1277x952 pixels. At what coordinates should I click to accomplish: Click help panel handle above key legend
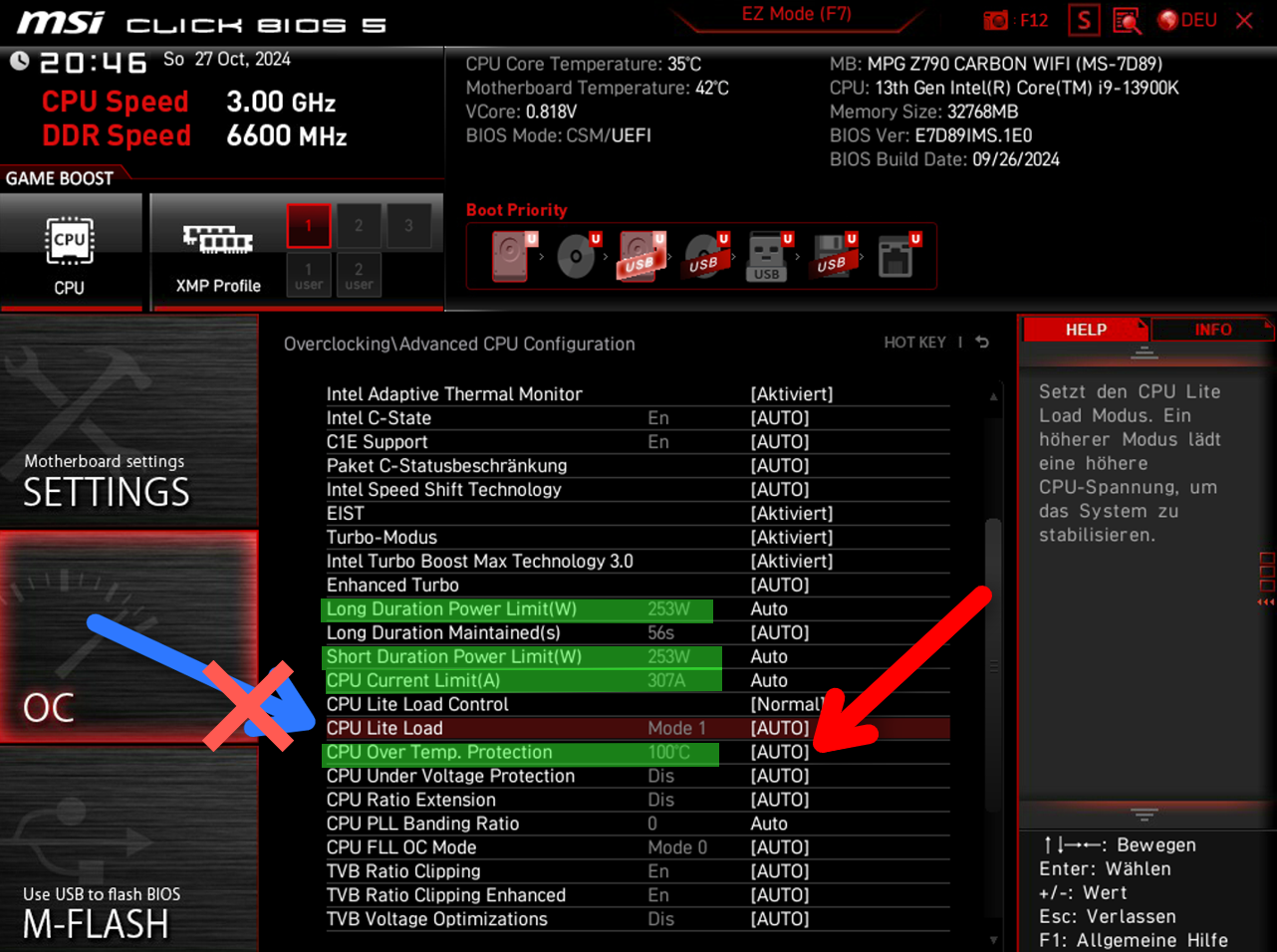click(1145, 815)
